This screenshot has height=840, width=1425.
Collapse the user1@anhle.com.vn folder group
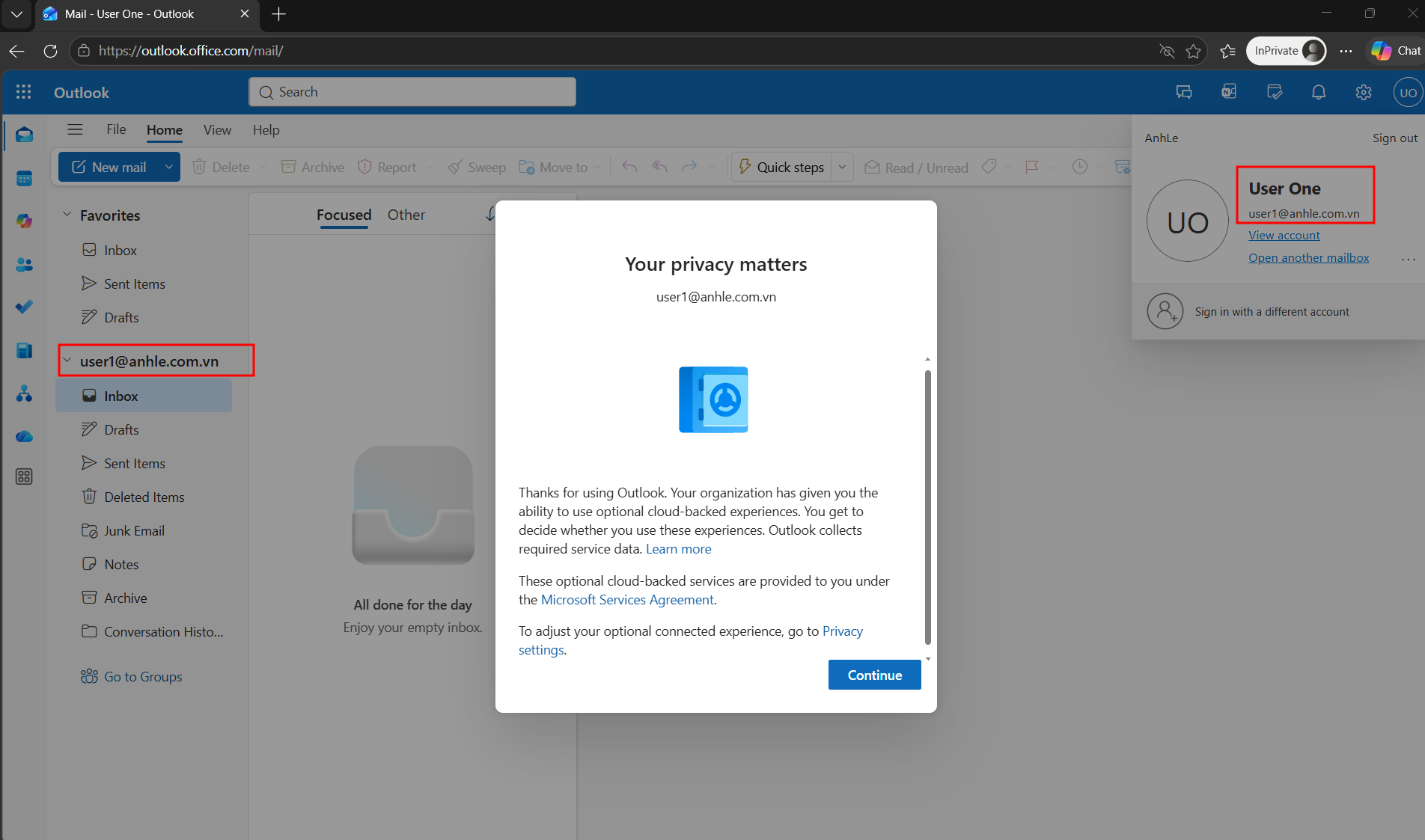click(67, 361)
